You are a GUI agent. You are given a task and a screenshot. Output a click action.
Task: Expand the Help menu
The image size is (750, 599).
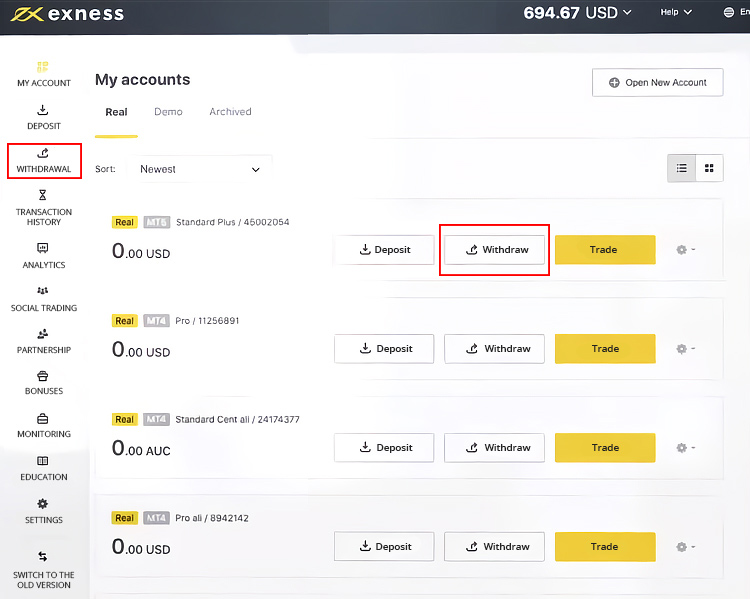point(676,12)
